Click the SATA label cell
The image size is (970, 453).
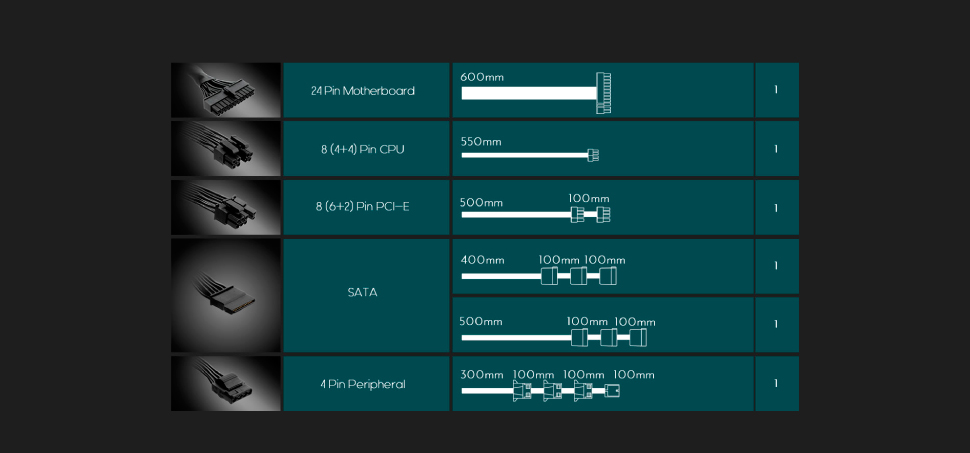[362, 294]
